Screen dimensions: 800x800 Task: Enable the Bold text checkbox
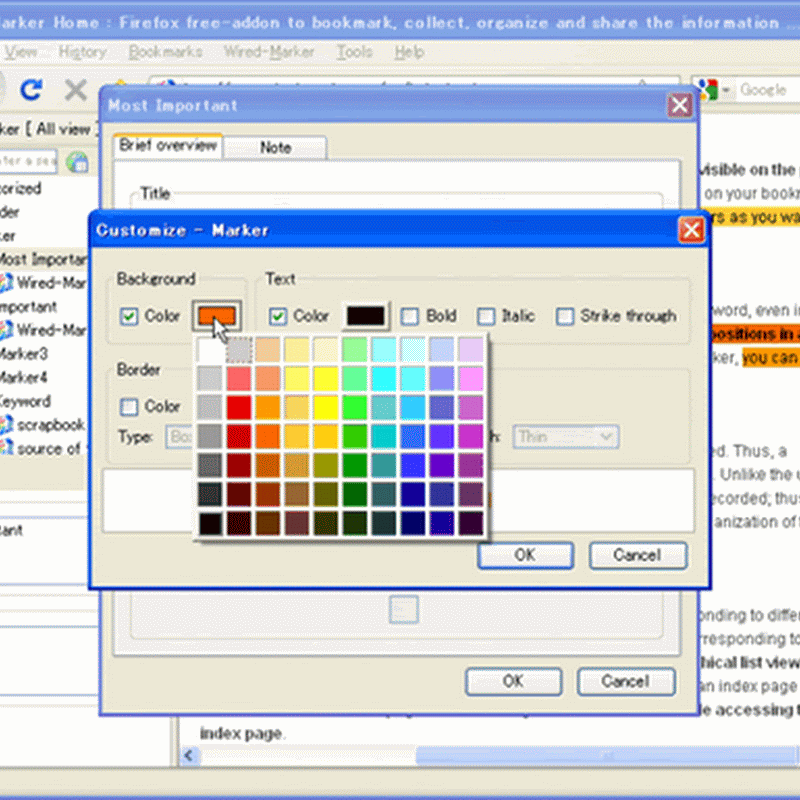pos(410,316)
